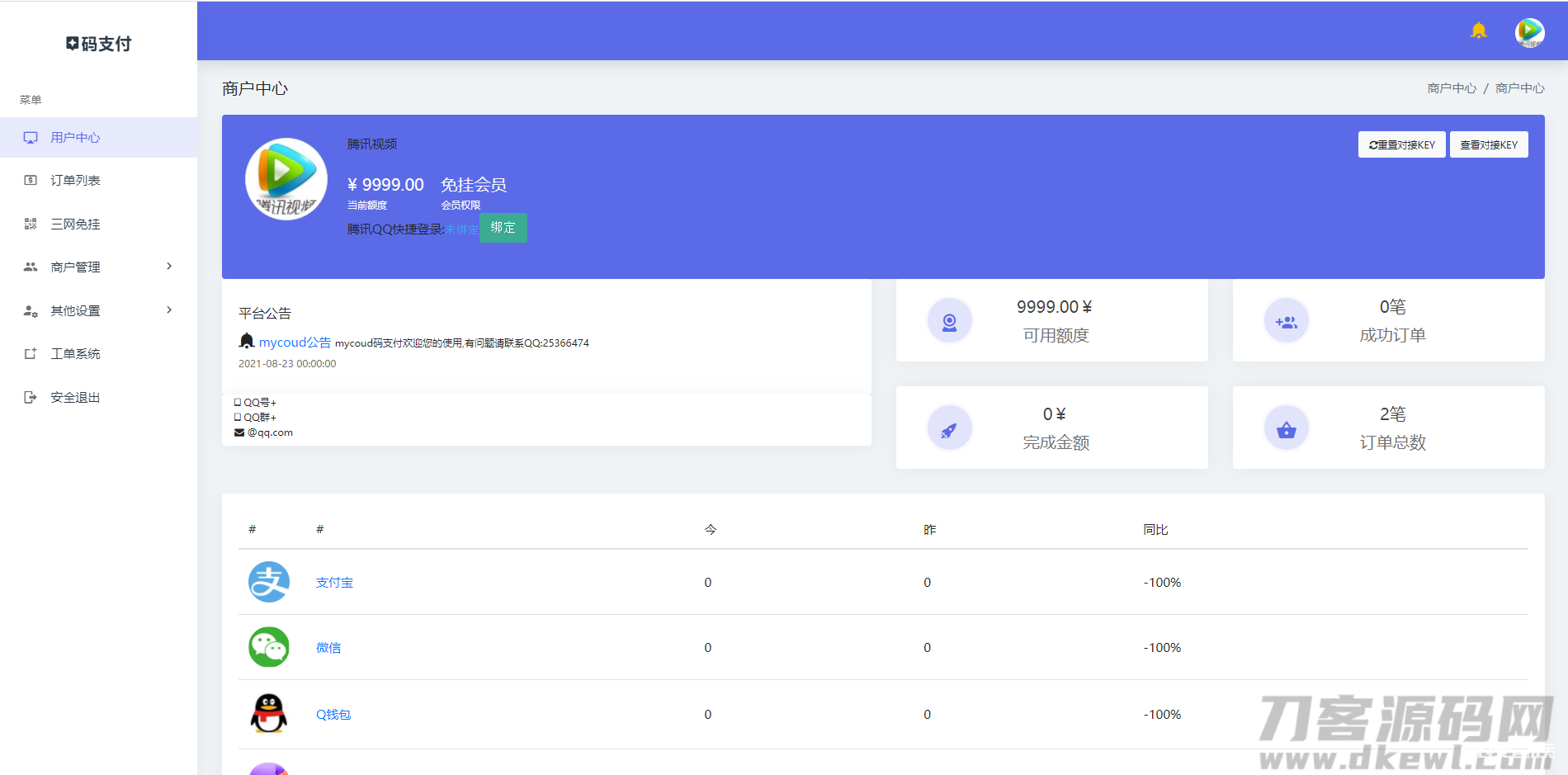Click the 平台公告 heading
This screenshot has width=1568, height=775.
[265, 314]
